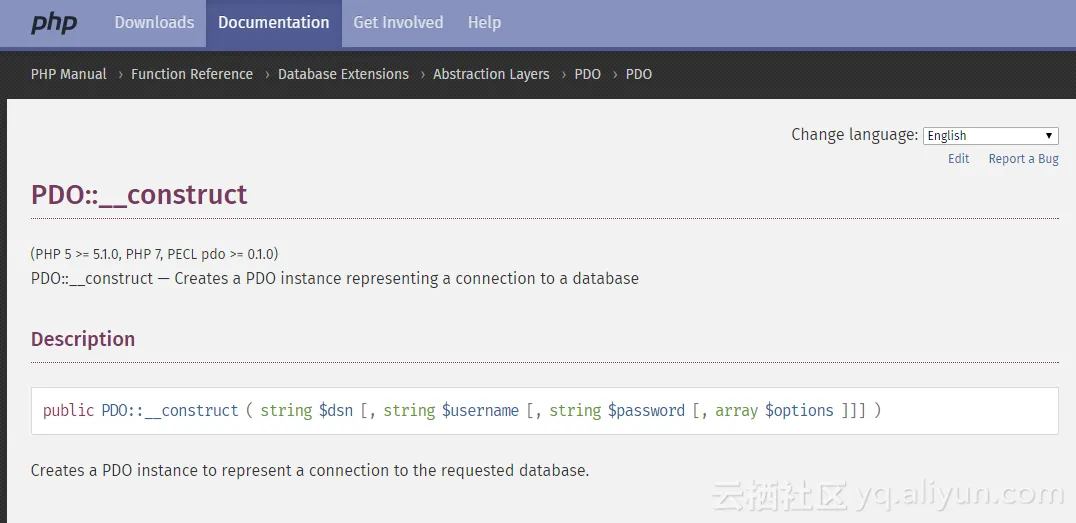
Task: Open the Downloads menu item
Action: [x=154, y=22]
